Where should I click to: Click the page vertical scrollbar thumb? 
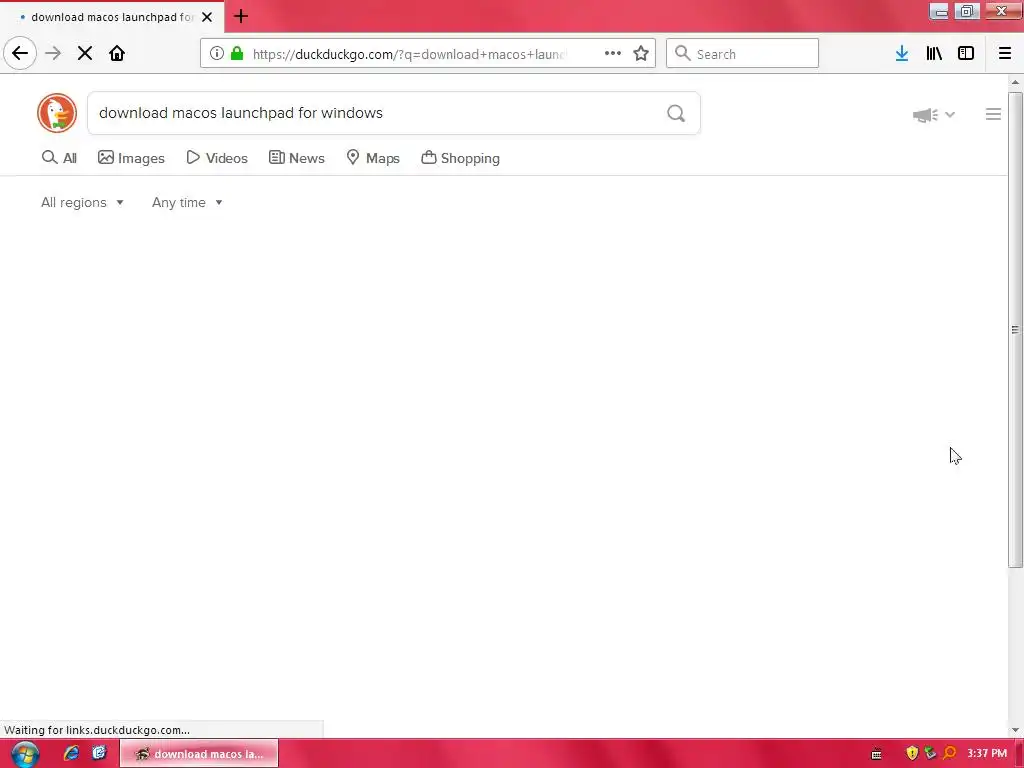point(1015,330)
